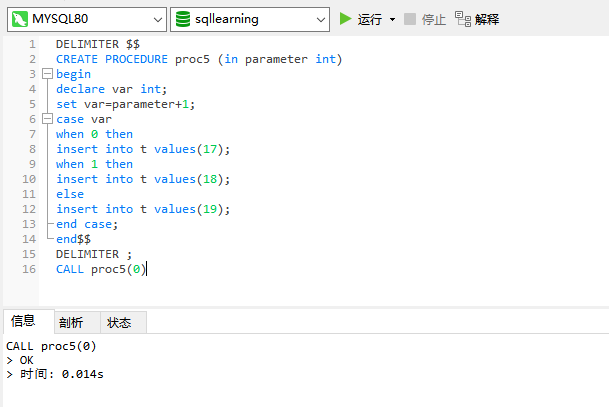Image resolution: width=609 pixels, height=407 pixels.
Task: Click the 'when 1 then' line
Action: pyautogui.click(x=94, y=164)
